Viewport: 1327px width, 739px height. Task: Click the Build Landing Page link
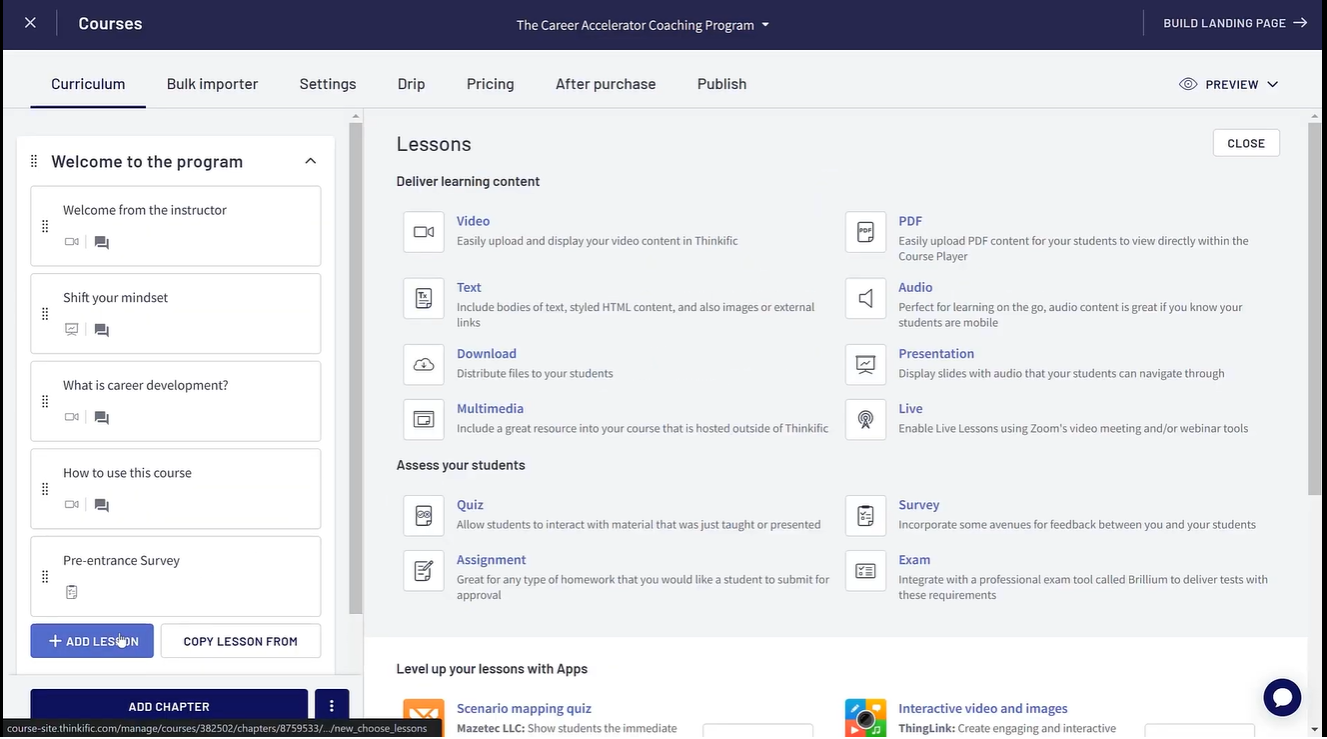click(x=1235, y=23)
